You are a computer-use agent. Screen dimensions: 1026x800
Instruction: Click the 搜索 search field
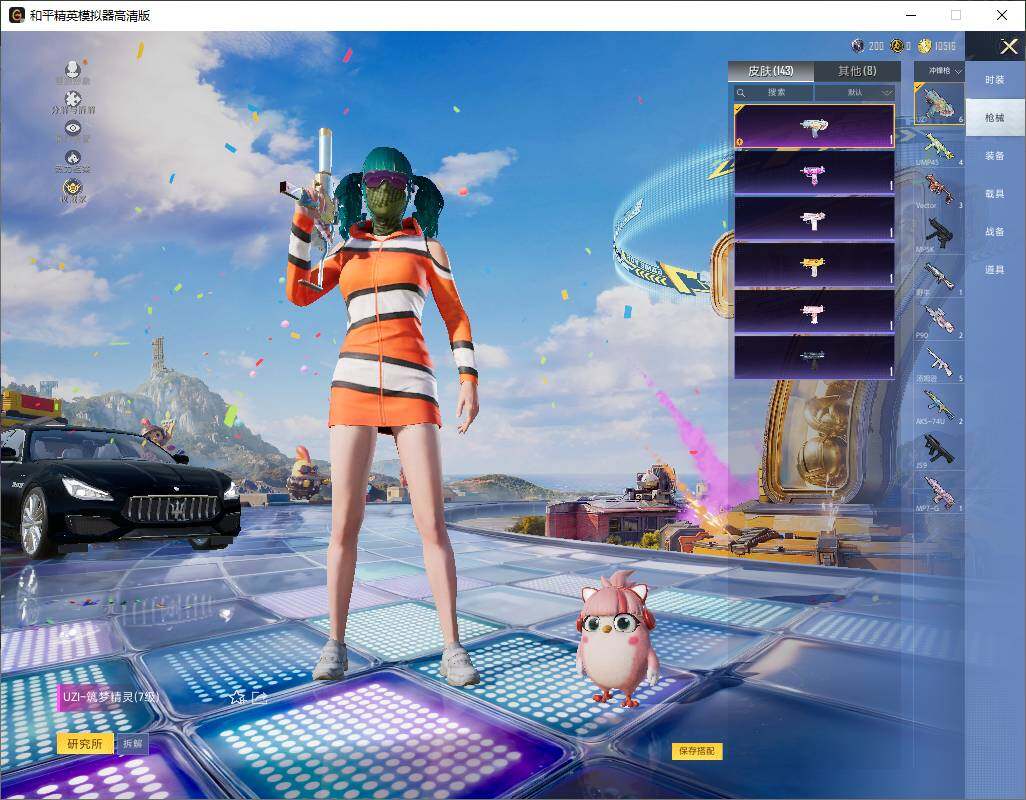pos(773,93)
